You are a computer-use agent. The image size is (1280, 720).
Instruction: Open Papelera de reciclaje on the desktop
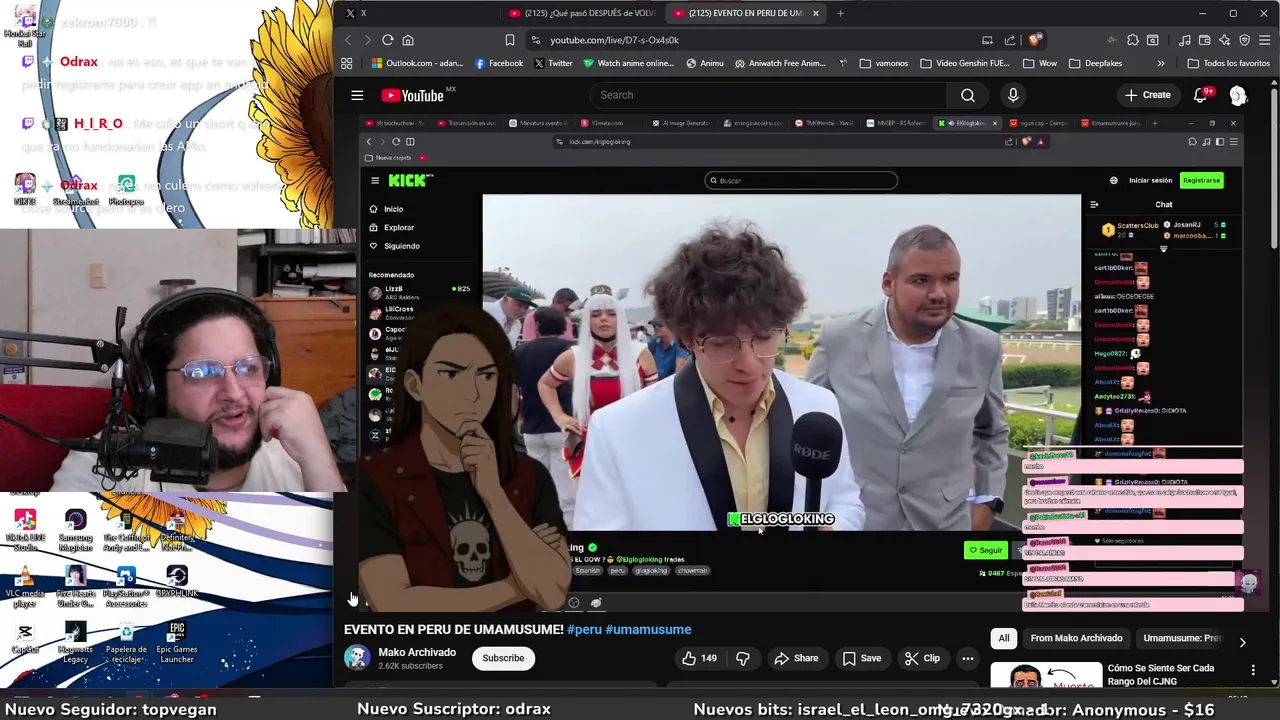pyautogui.click(x=126, y=643)
